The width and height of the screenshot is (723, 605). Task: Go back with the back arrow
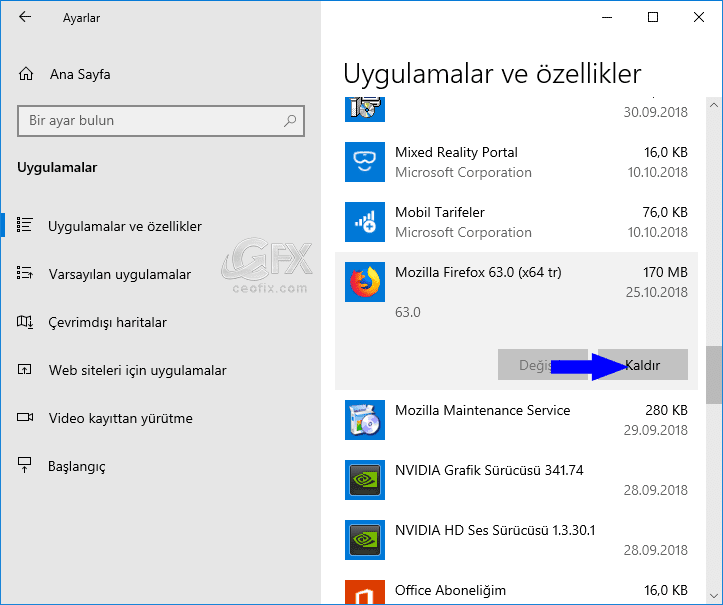point(25,17)
